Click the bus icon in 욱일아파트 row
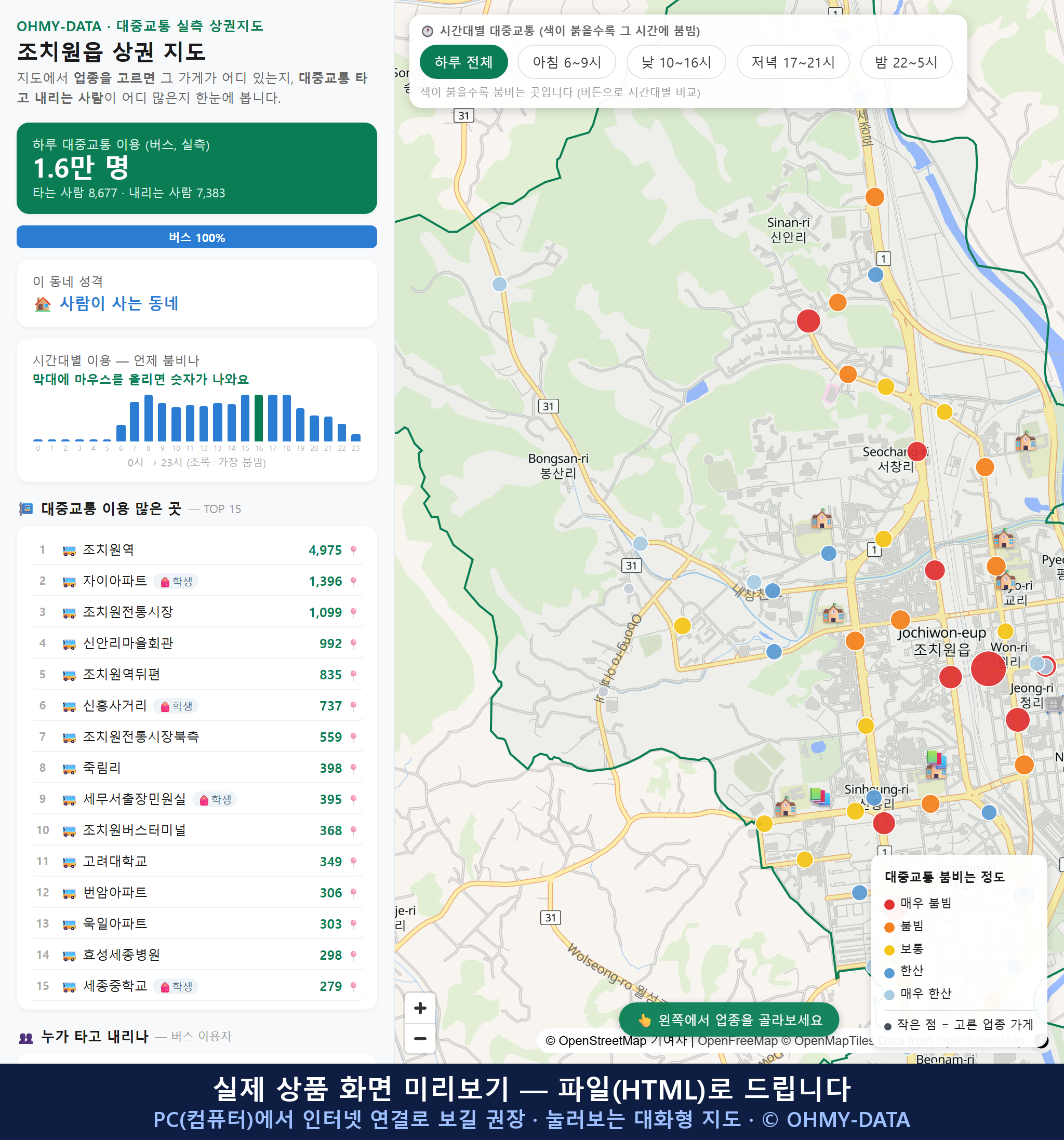The width and height of the screenshot is (1064, 1140). (x=69, y=924)
